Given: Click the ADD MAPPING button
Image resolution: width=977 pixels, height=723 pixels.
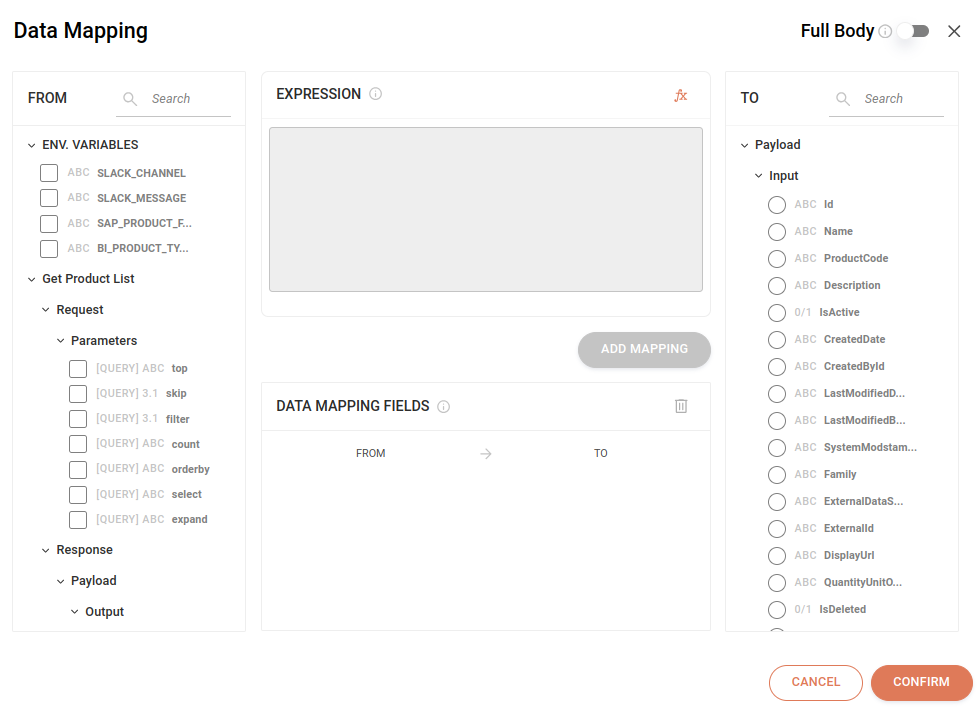Looking at the screenshot, I should click(x=644, y=350).
